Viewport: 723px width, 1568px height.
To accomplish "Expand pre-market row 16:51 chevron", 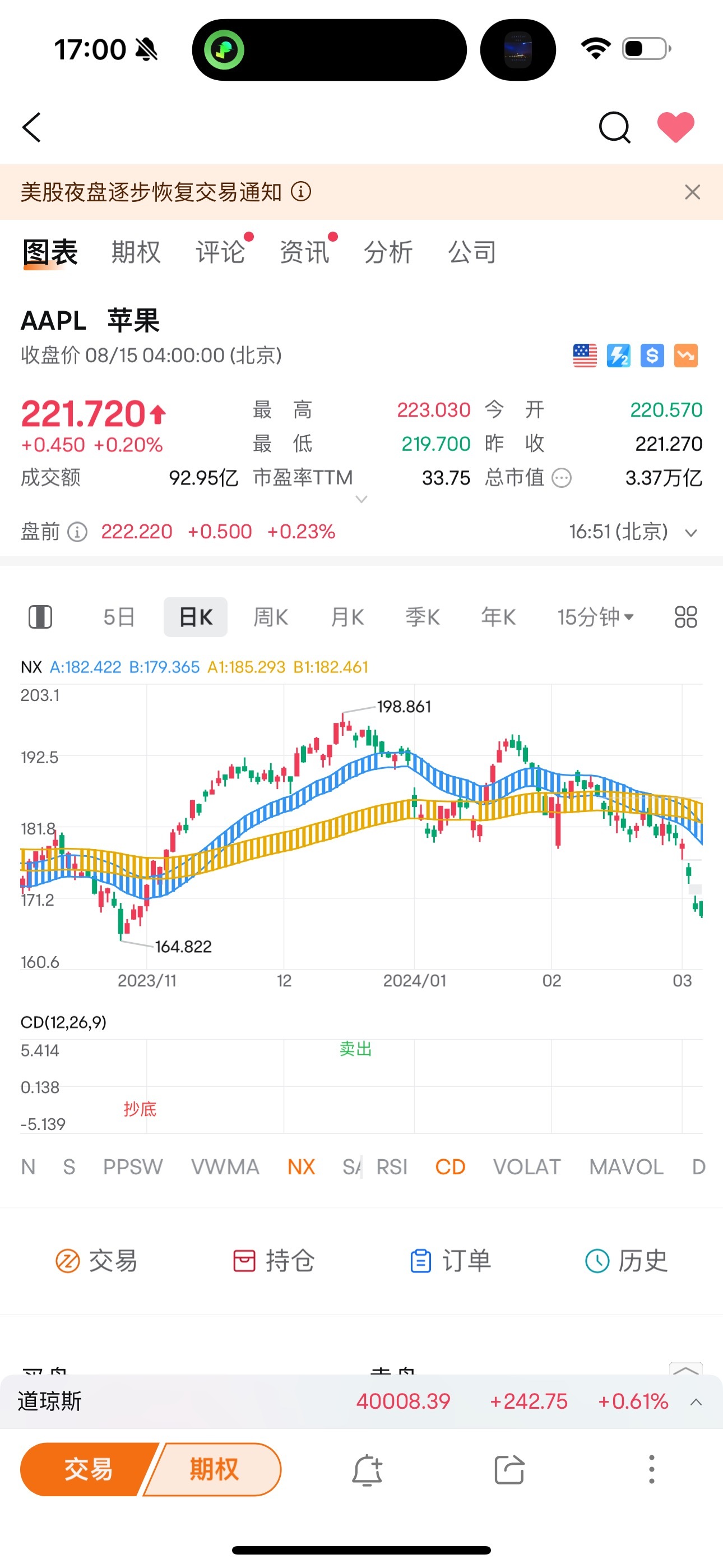I will (690, 533).
